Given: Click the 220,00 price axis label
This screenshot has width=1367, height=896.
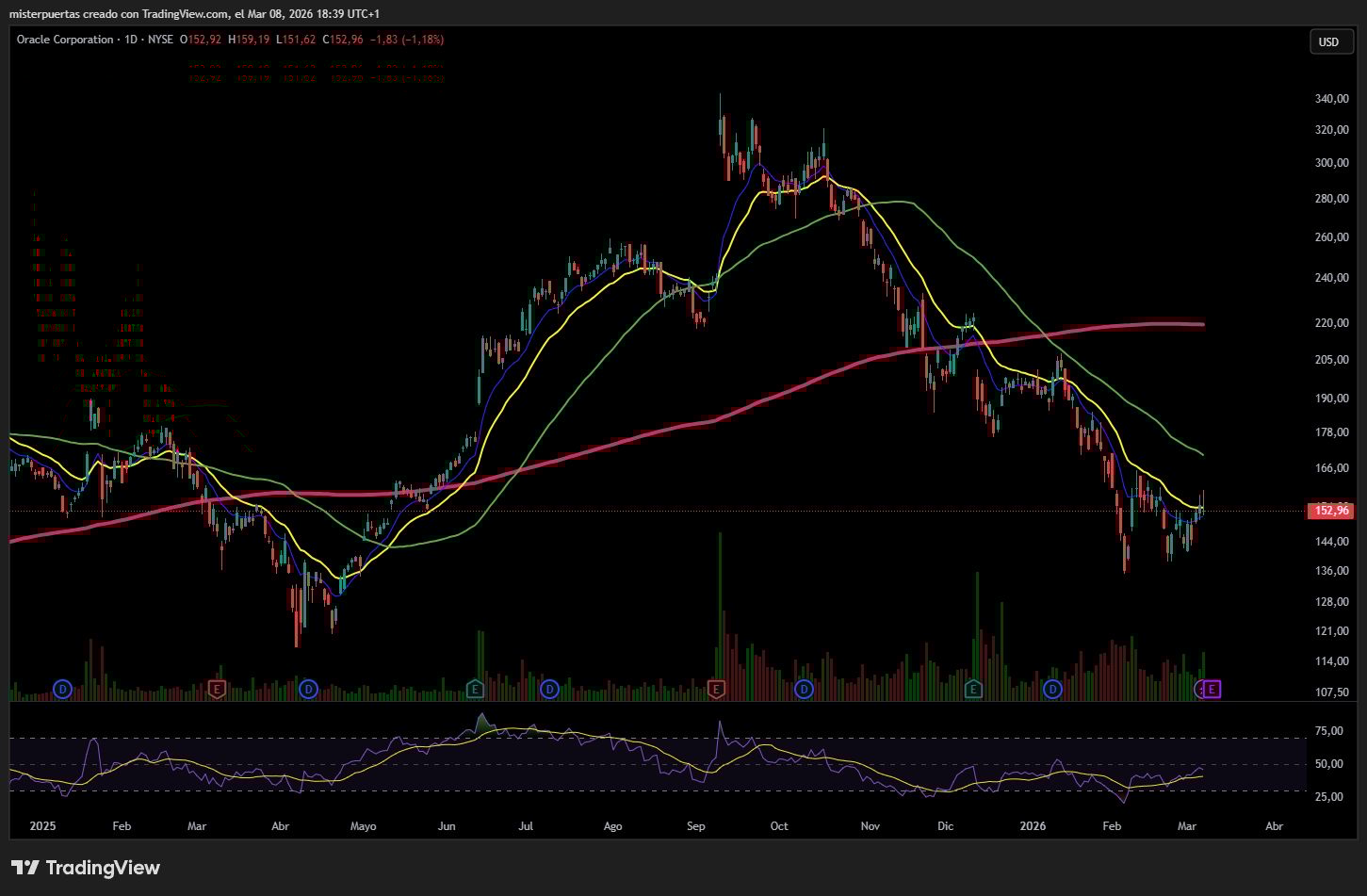Looking at the screenshot, I should pyautogui.click(x=1331, y=323).
